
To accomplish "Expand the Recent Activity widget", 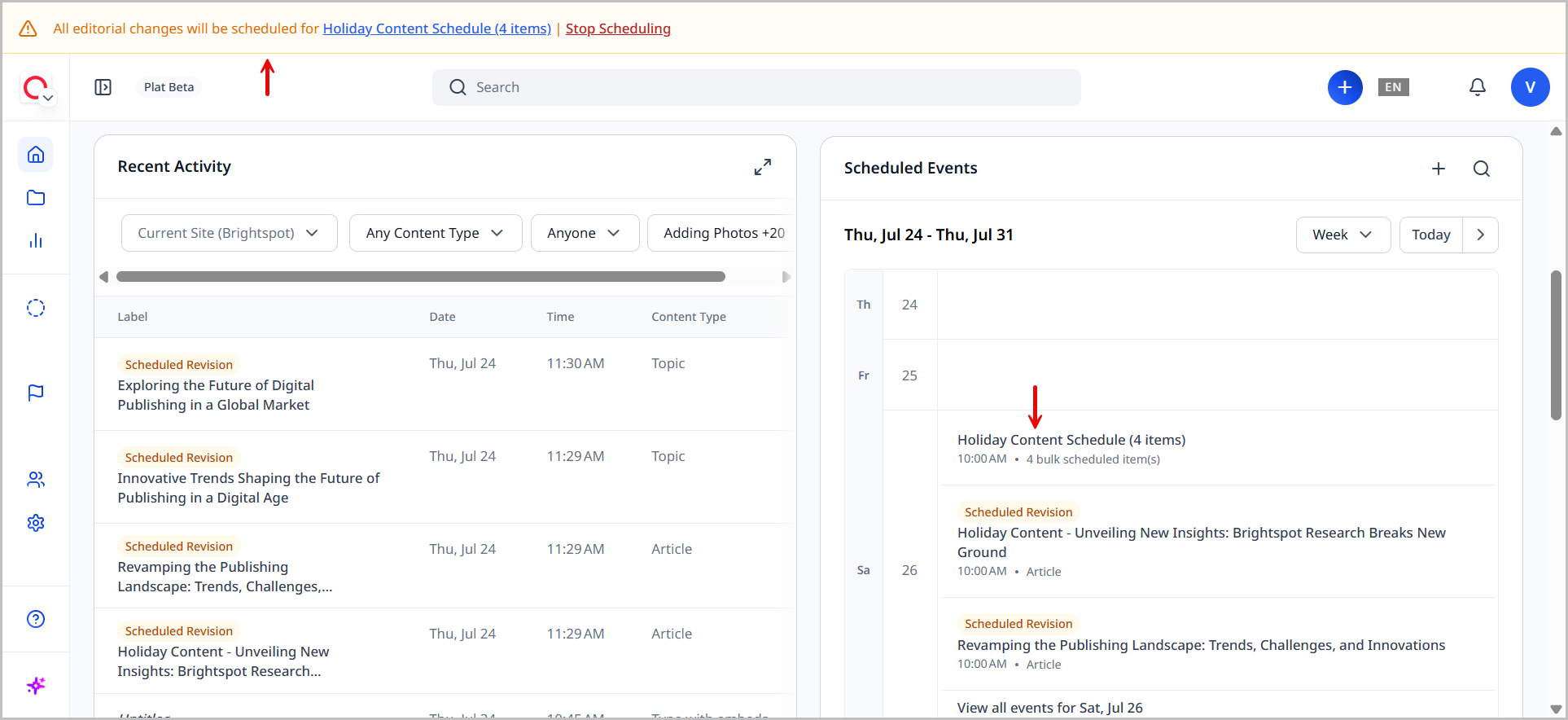I will click(x=763, y=167).
